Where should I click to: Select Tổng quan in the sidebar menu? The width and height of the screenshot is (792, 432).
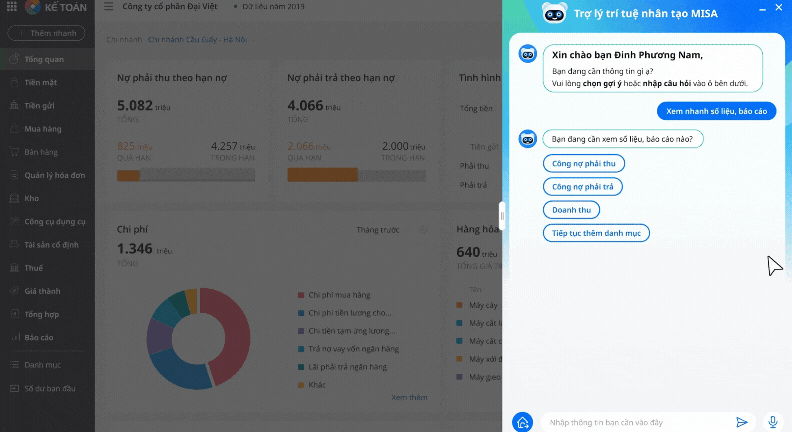[x=44, y=59]
